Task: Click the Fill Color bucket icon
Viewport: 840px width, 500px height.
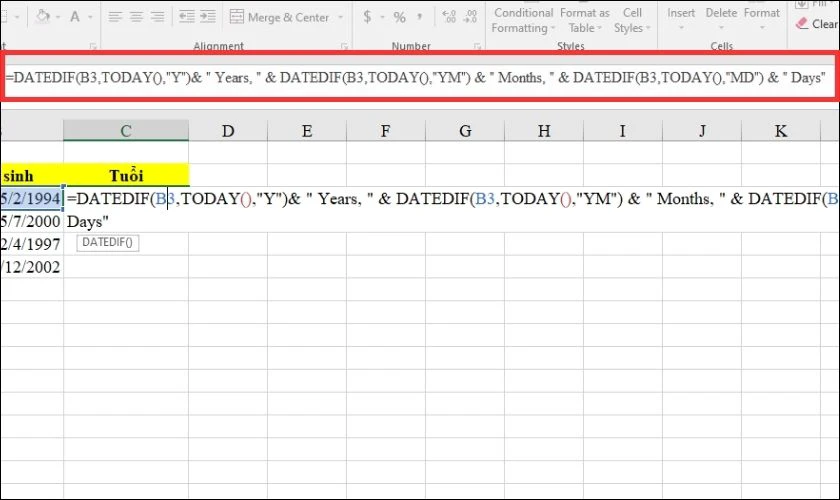Action: coord(43,17)
